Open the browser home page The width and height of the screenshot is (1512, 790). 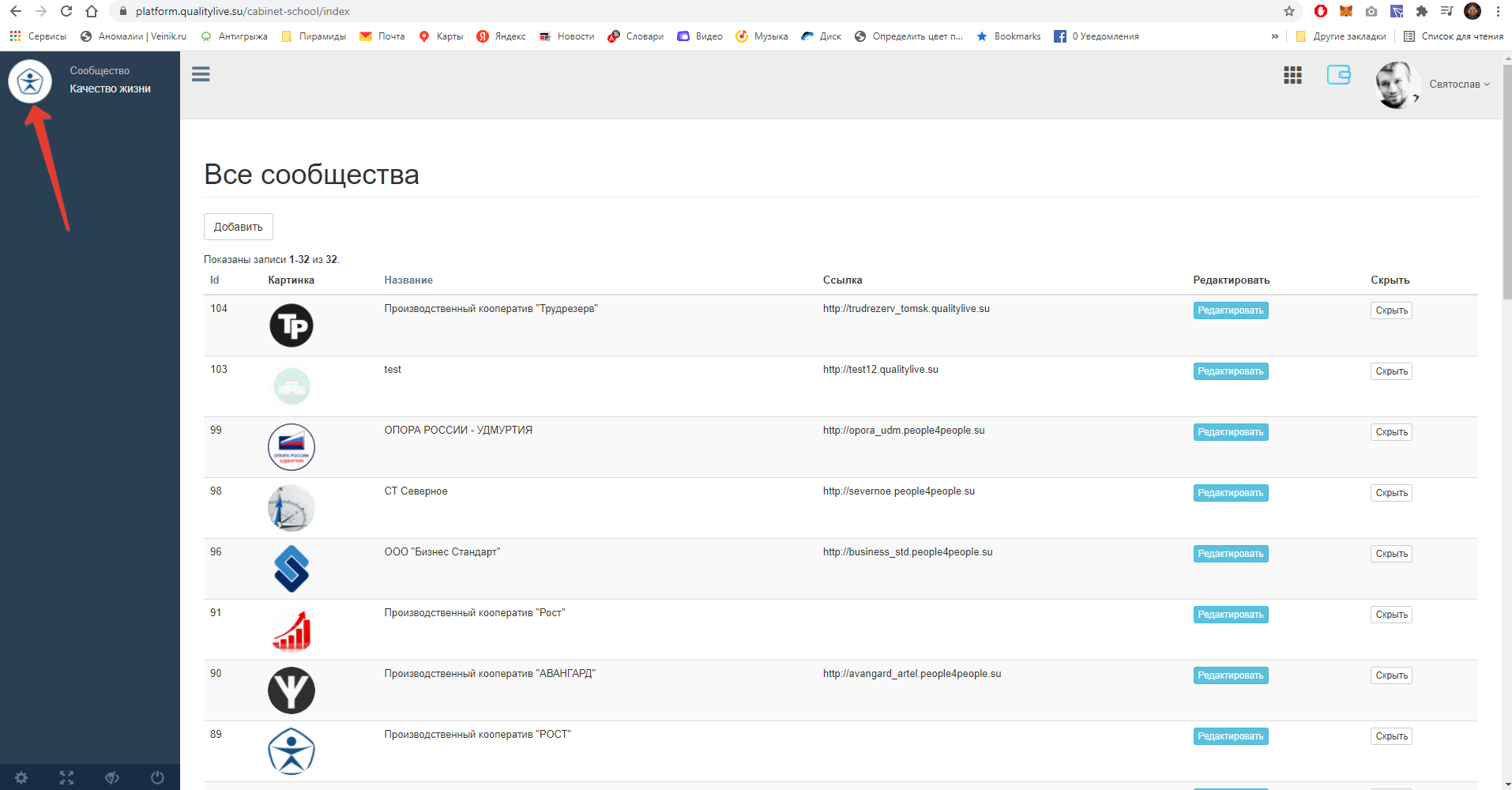click(92, 11)
